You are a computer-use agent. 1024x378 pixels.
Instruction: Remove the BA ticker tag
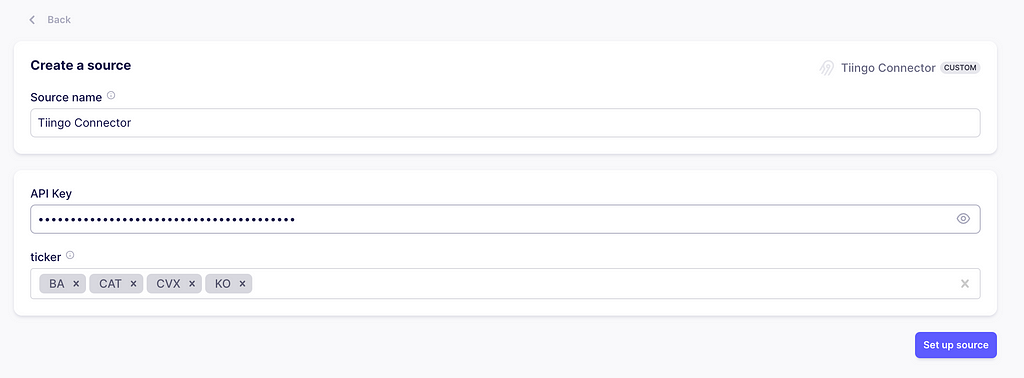76,284
